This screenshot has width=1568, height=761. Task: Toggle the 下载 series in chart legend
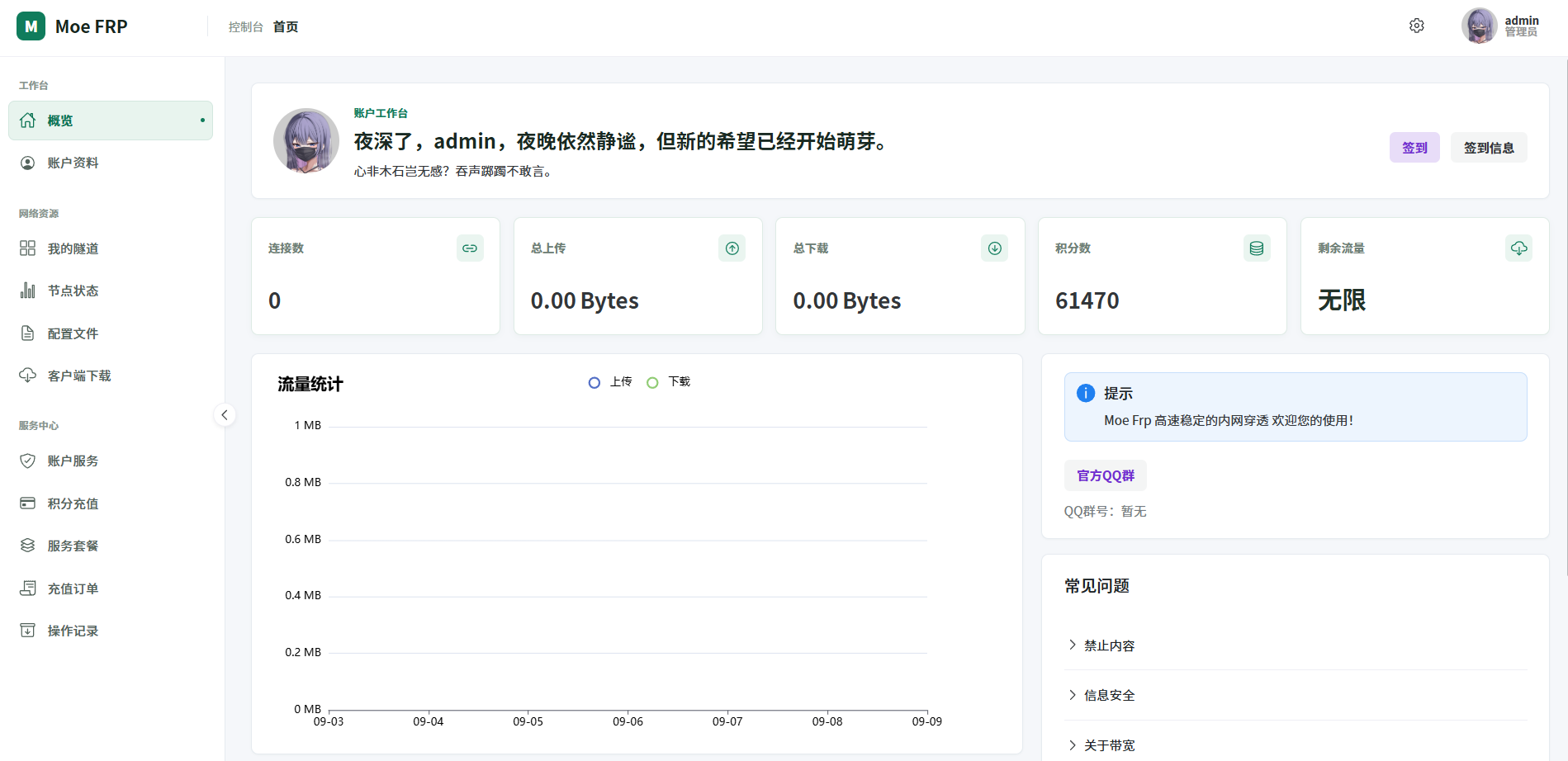pos(669,382)
